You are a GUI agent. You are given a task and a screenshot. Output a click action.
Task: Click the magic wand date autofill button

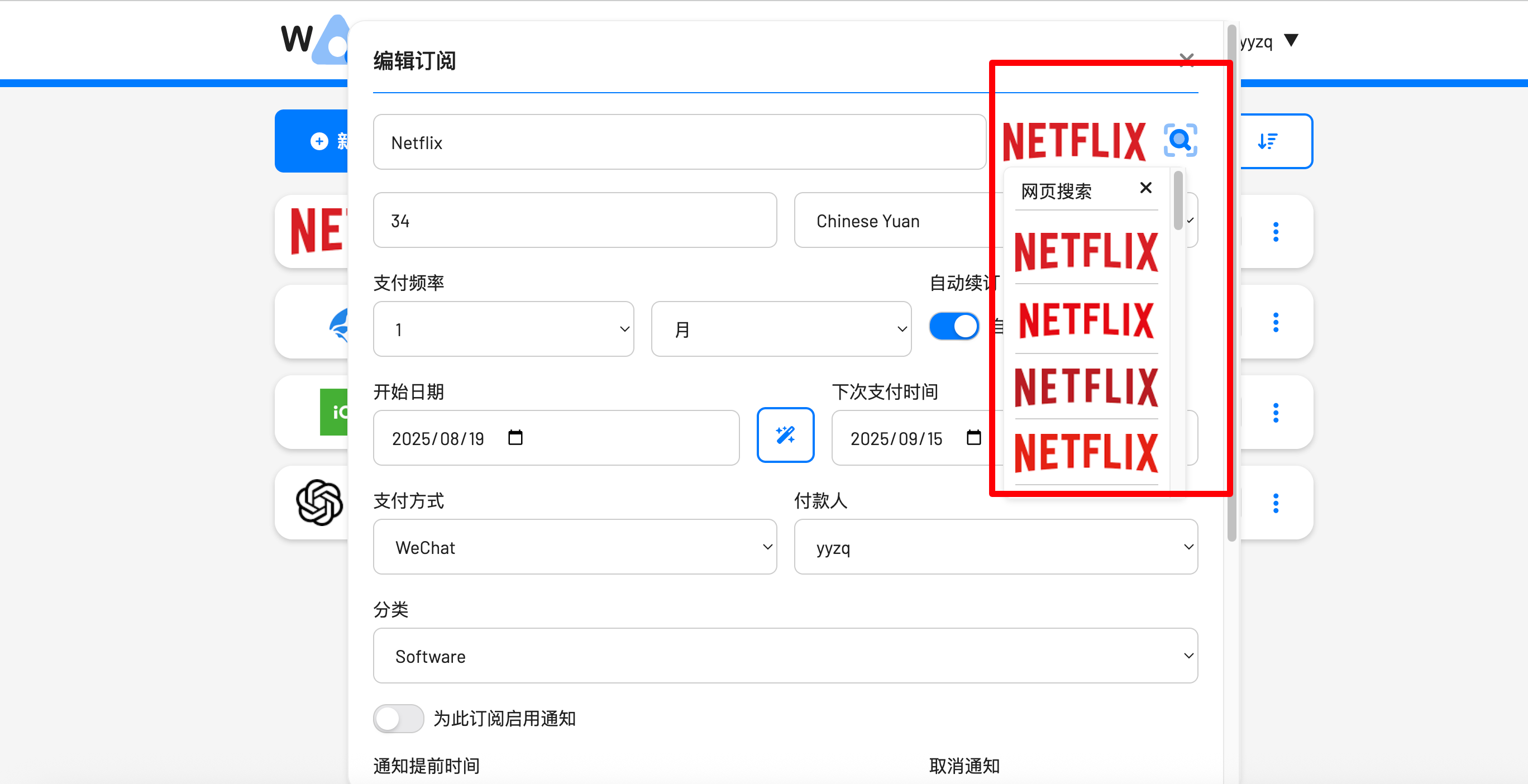[x=785, y=436]
